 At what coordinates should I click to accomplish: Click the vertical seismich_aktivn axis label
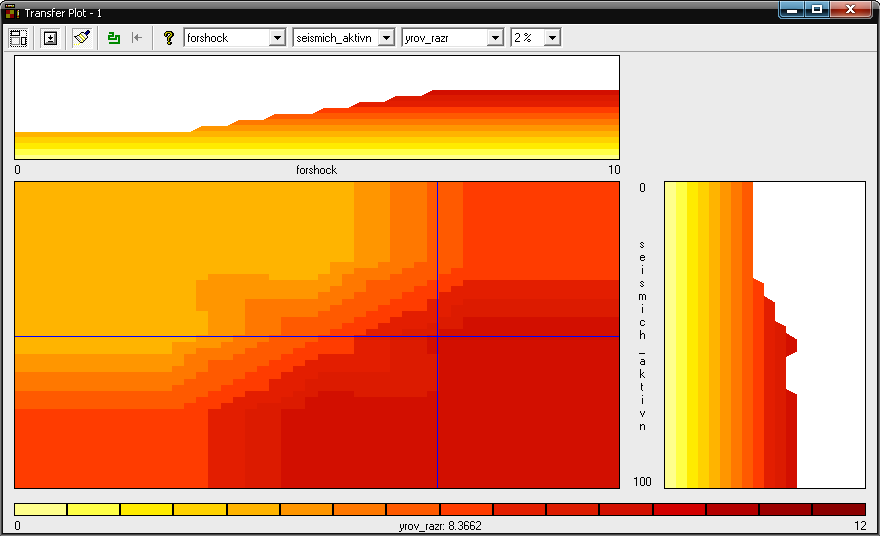[643, 335]
